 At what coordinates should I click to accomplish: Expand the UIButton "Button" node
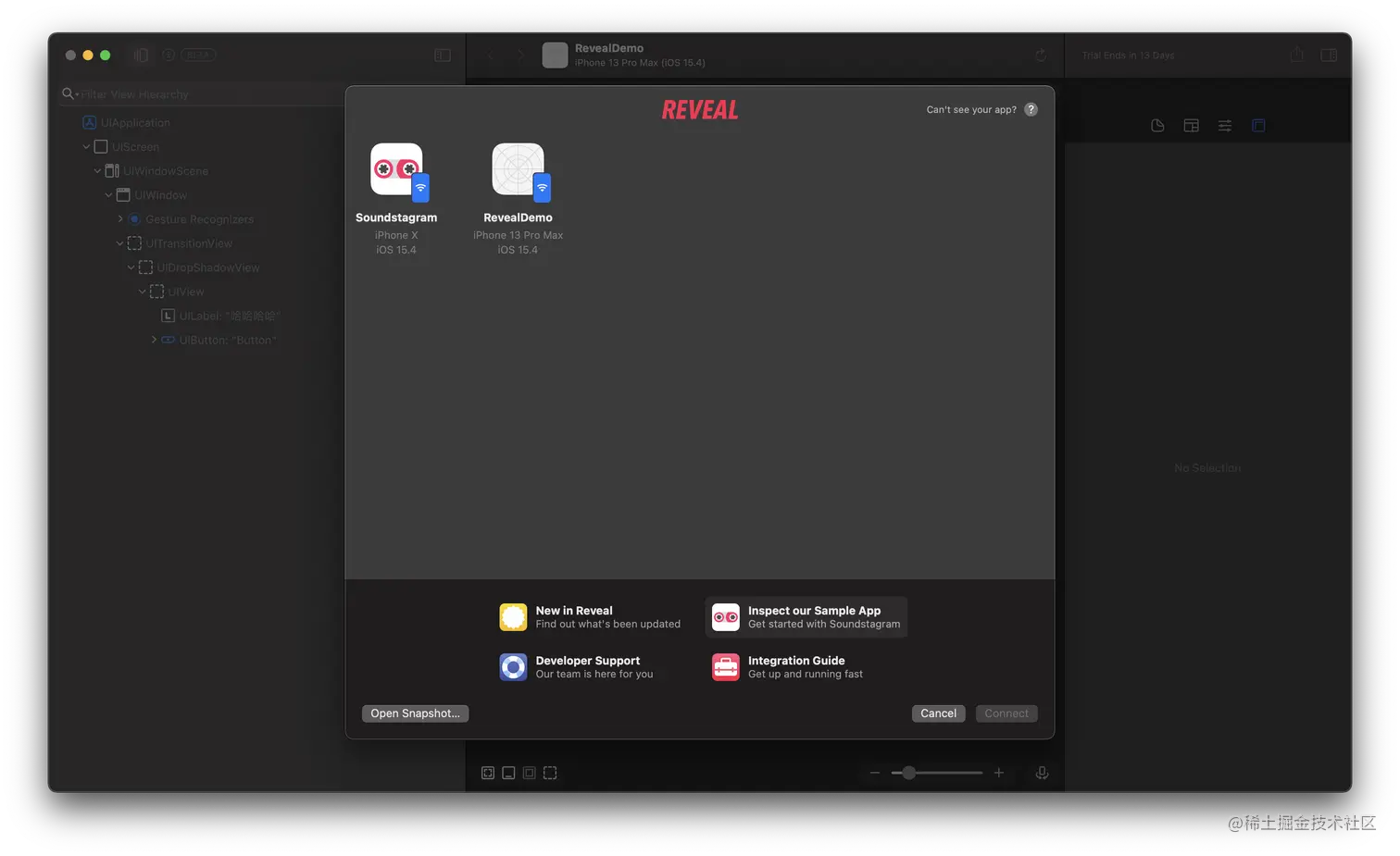(x=154, y=340)
